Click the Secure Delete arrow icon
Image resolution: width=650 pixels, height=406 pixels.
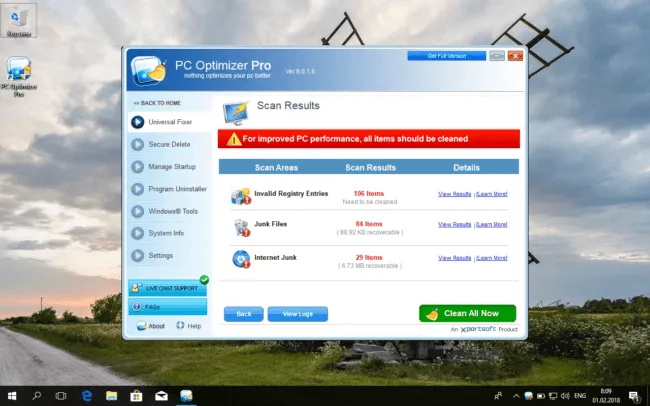click(x=138, y=144)
